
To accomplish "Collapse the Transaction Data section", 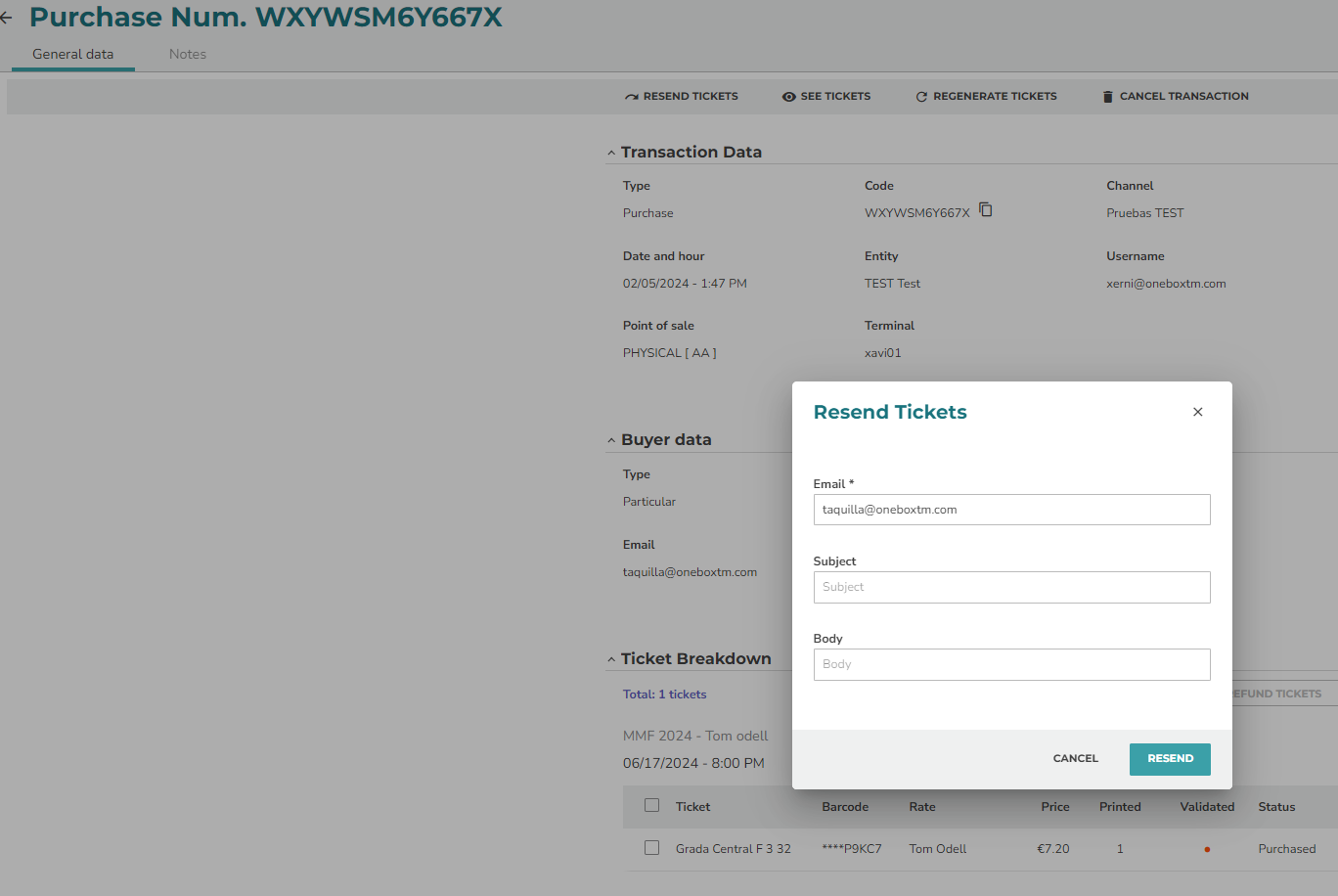I will pyautogui.click(x=611, y=153).
